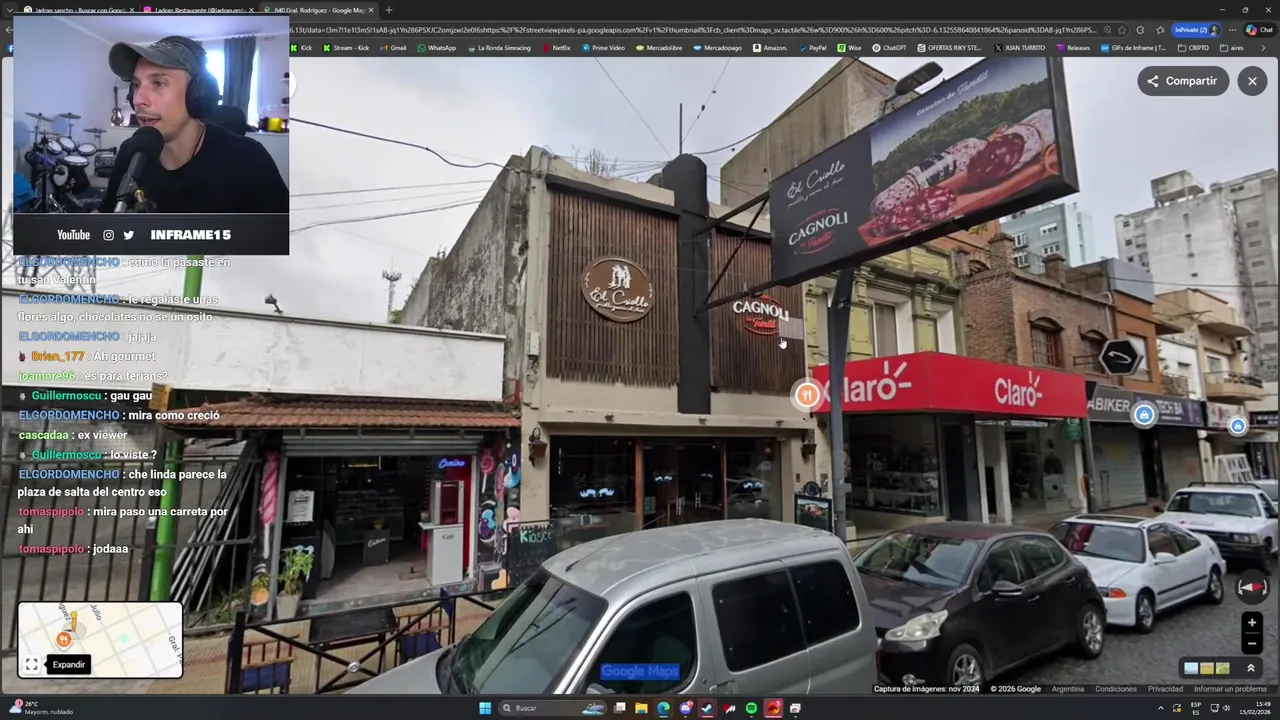Open File Explorer from the taskbar
This screenshot has width=1280, height=720.
[x=641, y=708]
